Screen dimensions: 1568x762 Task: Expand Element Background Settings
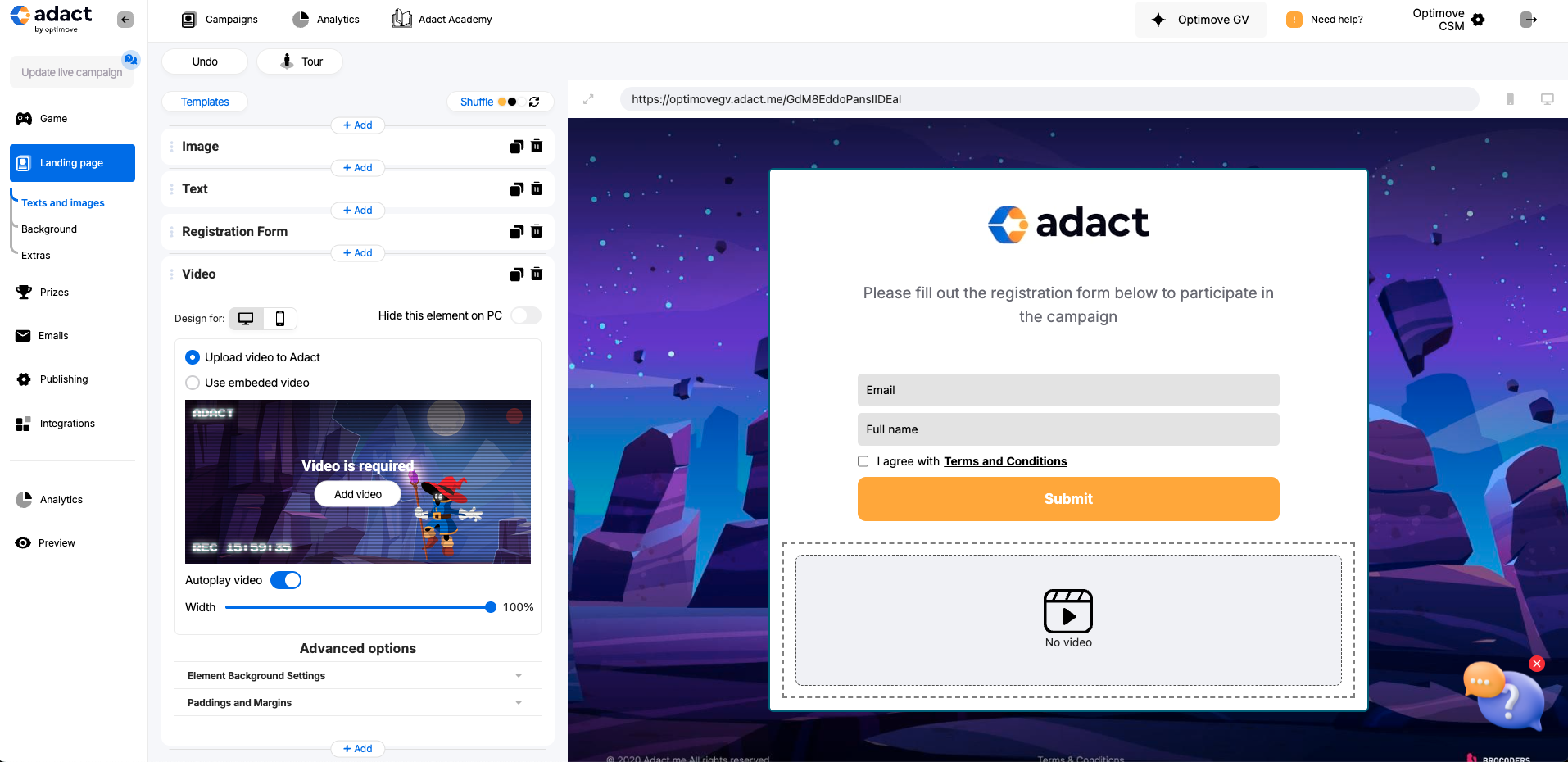tap(358, 676)
